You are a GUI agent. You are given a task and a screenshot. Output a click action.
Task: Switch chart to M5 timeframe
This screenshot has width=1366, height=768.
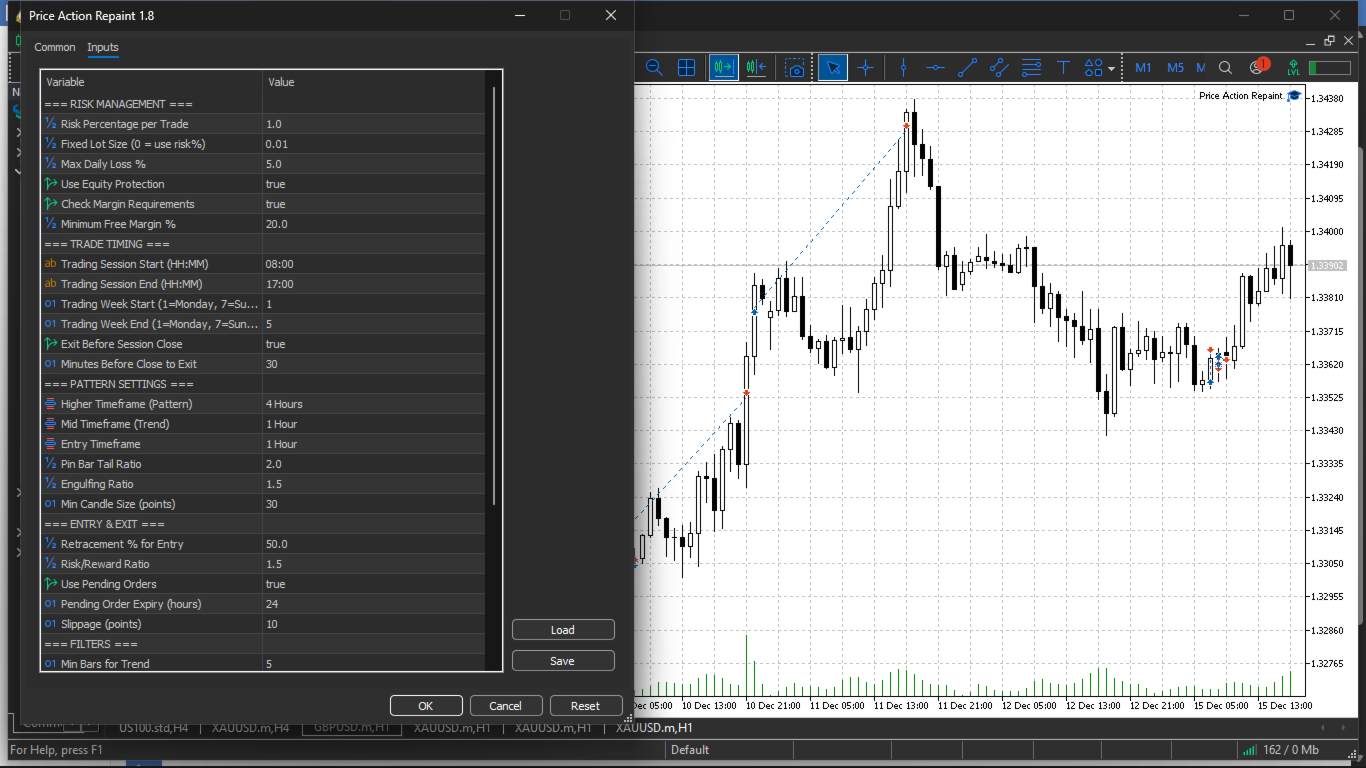(1175, 68)
